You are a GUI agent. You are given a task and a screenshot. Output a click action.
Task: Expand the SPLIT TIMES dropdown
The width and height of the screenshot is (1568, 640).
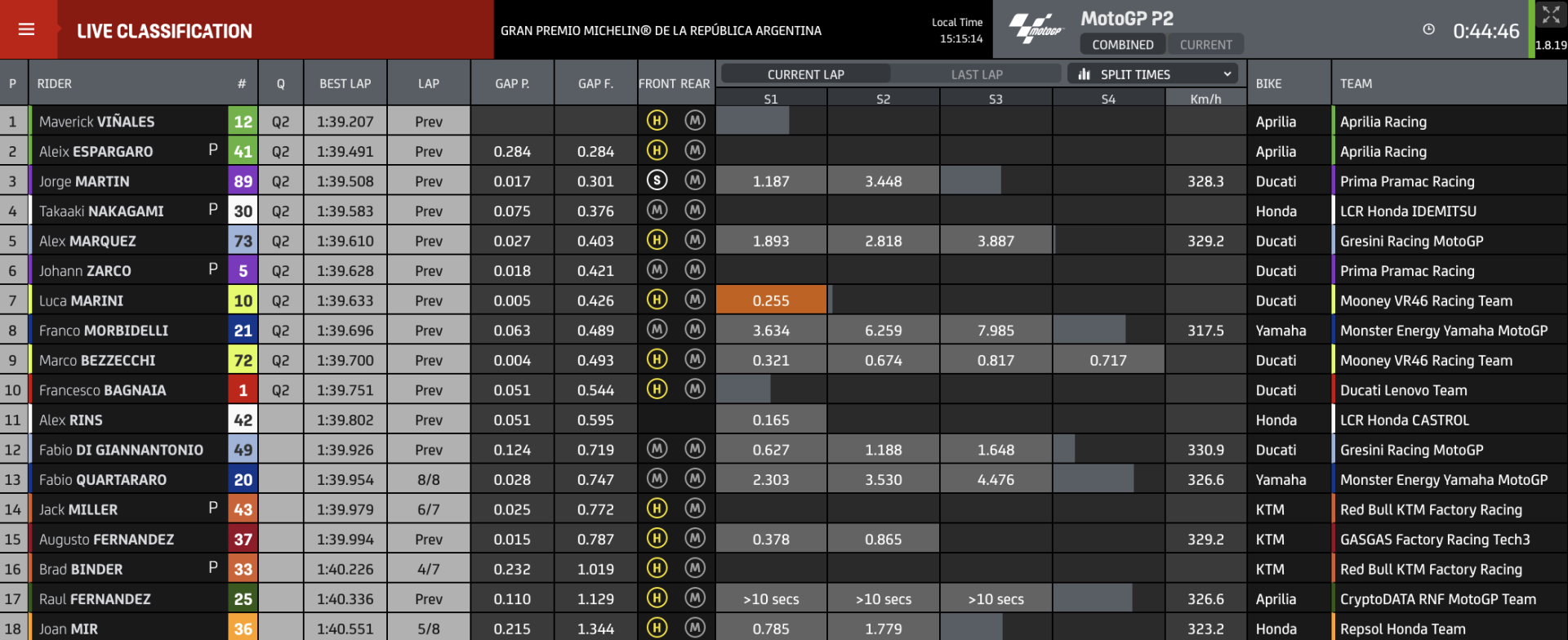1152,74
